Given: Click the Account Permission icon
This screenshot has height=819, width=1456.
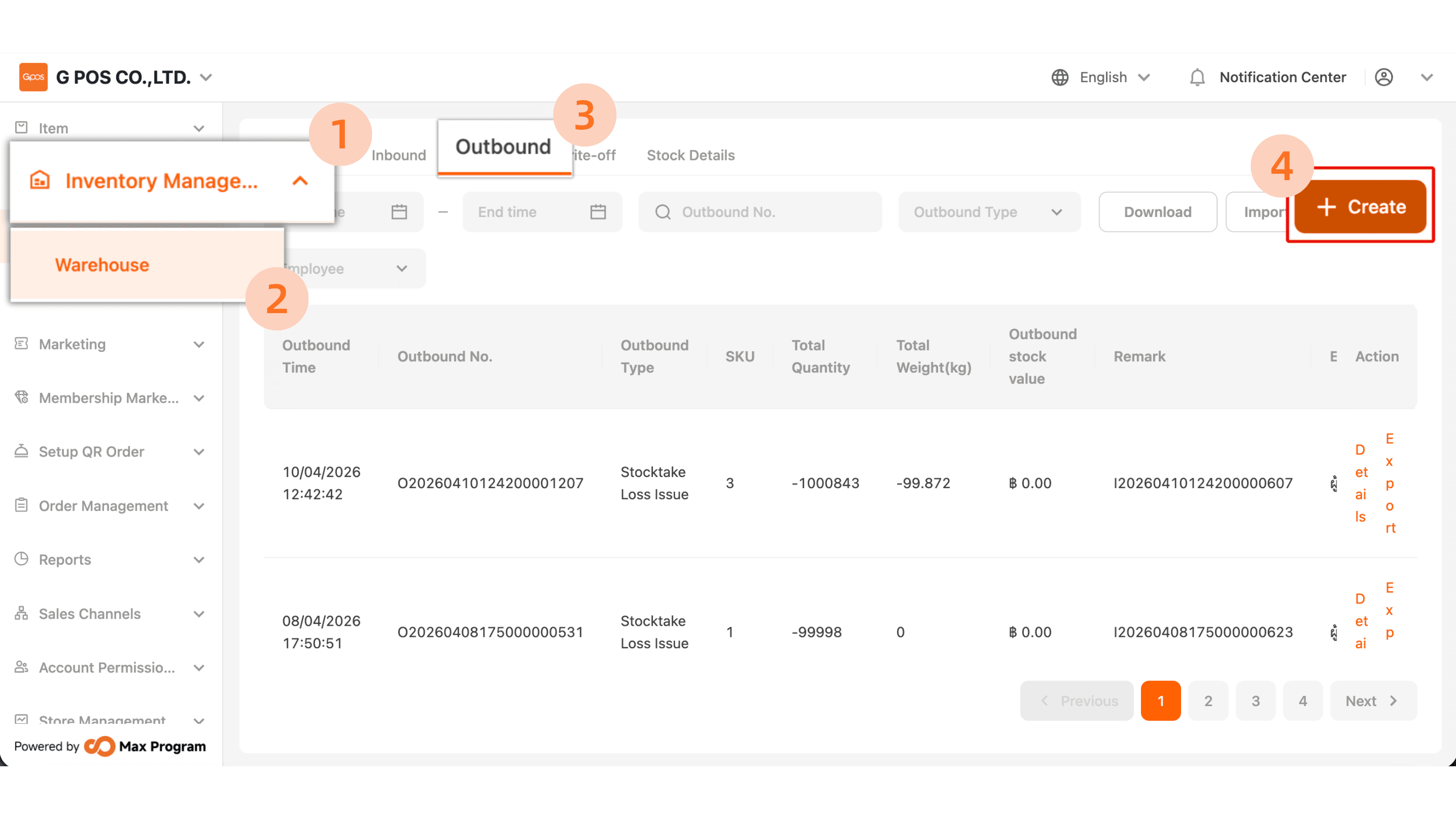Looking at the screenshot, I should pos(21,667).
